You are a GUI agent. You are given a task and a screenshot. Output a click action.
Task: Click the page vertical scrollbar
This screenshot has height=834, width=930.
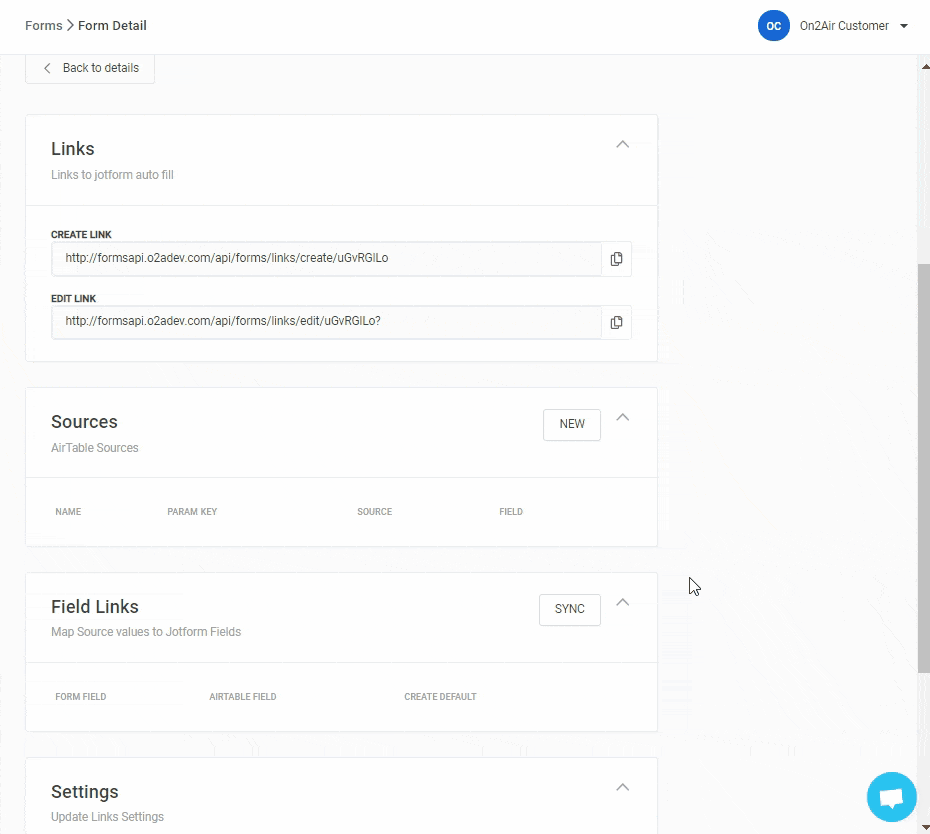[923, 468]
